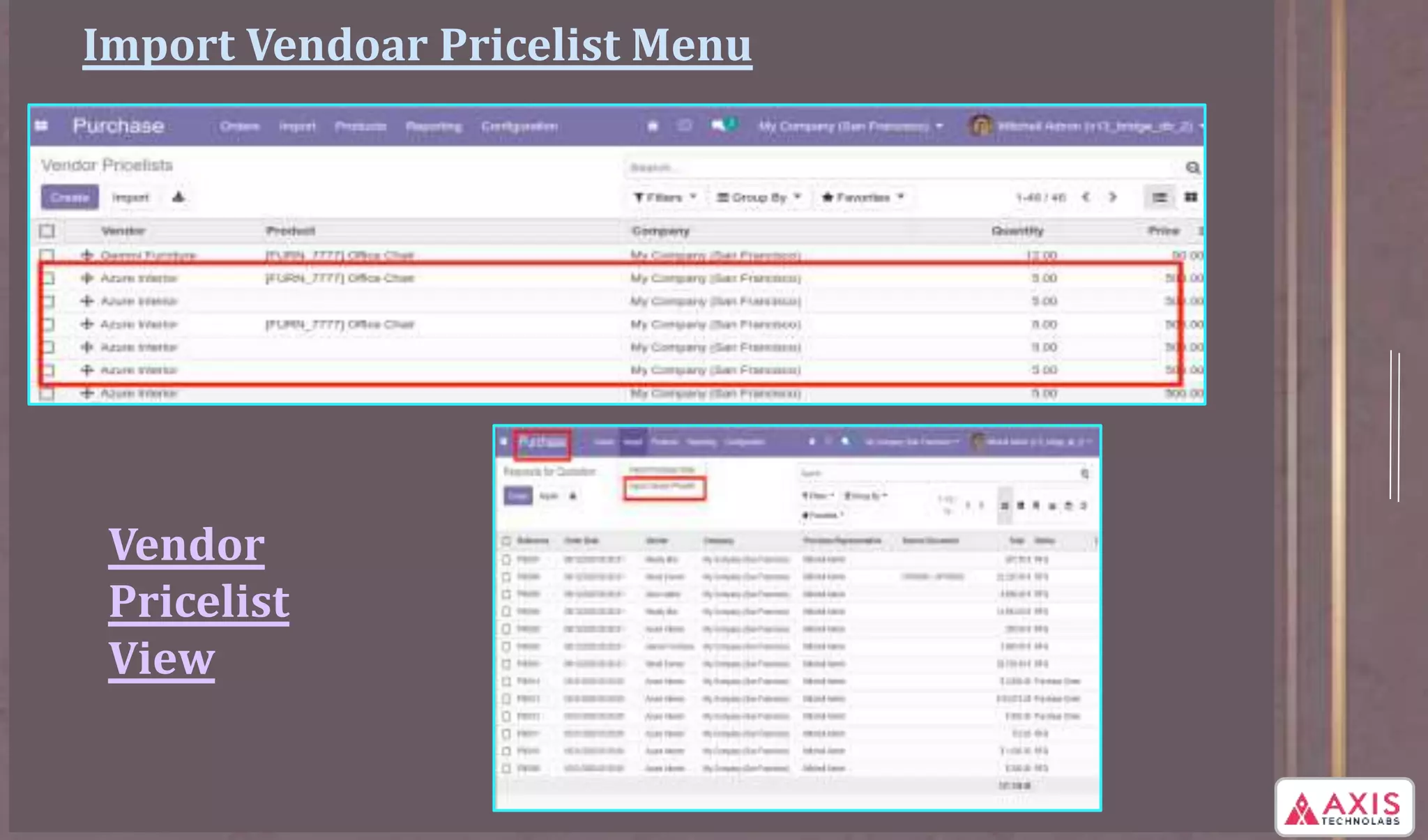Open Group By dropdown in Vendor Pricelists

click(x=759, y=197)
